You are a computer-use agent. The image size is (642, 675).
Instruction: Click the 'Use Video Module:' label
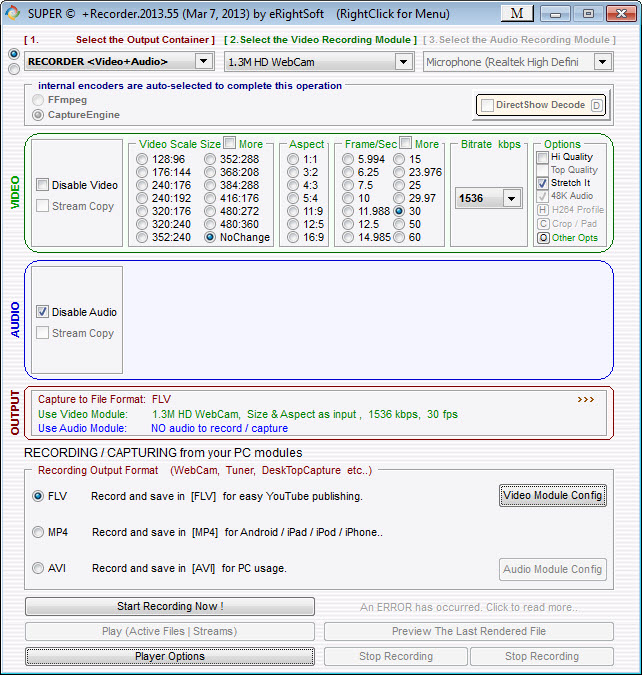coord(83,414)
